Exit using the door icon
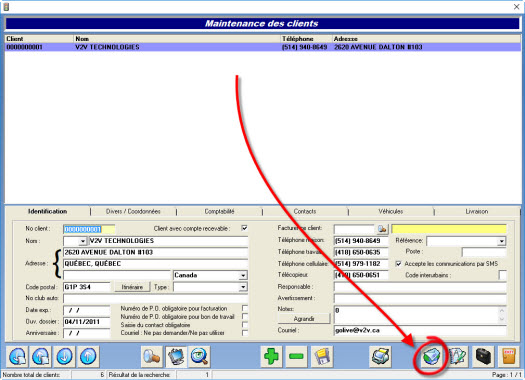525x380 pixels. tap(509, 356)
